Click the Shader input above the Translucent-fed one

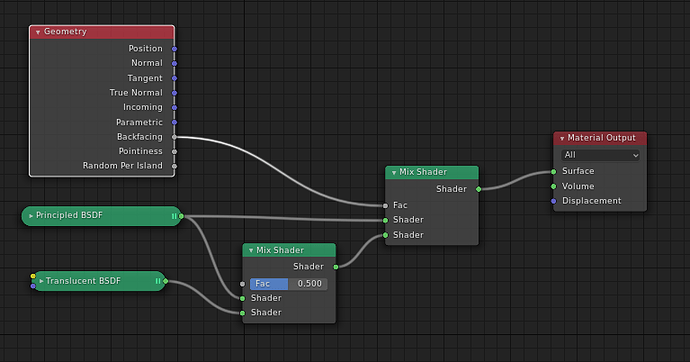coord(242,298)
